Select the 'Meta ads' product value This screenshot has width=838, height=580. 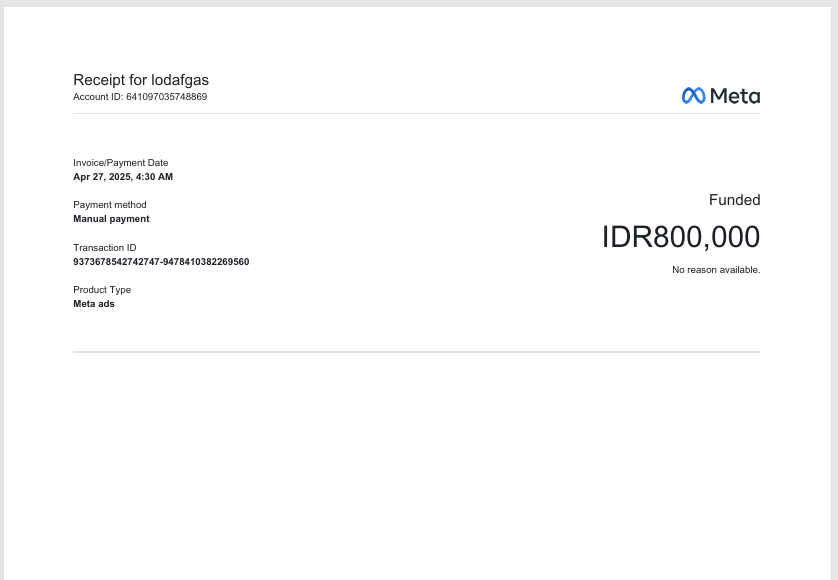94,304
